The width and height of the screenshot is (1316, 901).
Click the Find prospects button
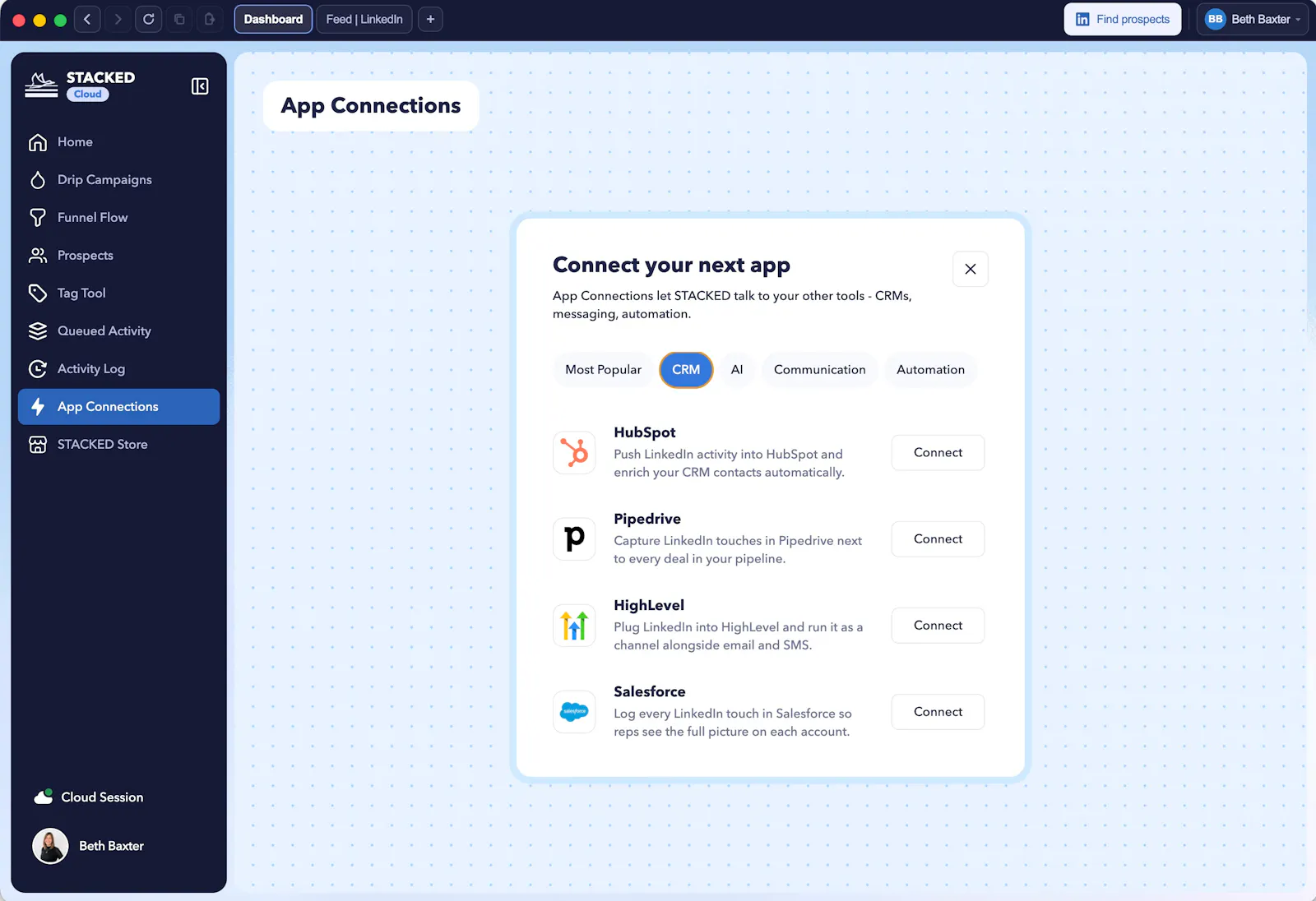pos(1123,19)
